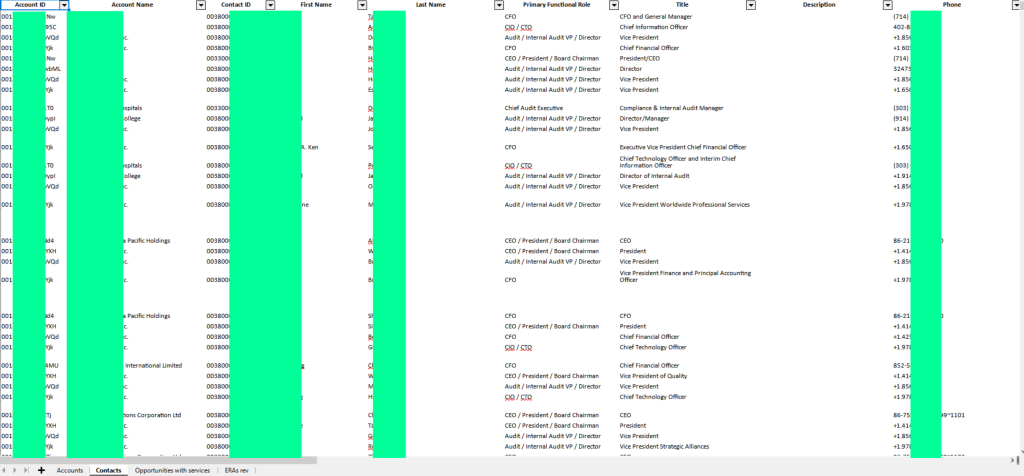Switch to the Accounts sheet tab

70,470
